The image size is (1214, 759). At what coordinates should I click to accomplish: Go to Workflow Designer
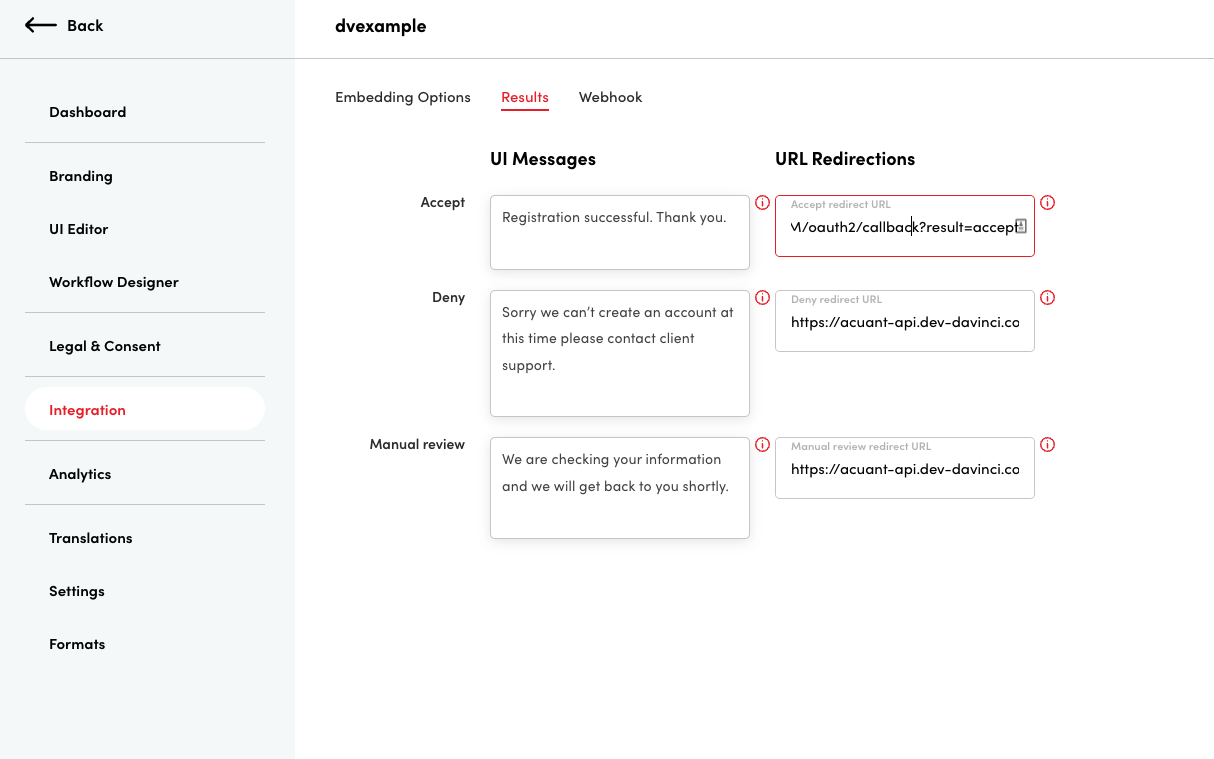tap(114, 282)
